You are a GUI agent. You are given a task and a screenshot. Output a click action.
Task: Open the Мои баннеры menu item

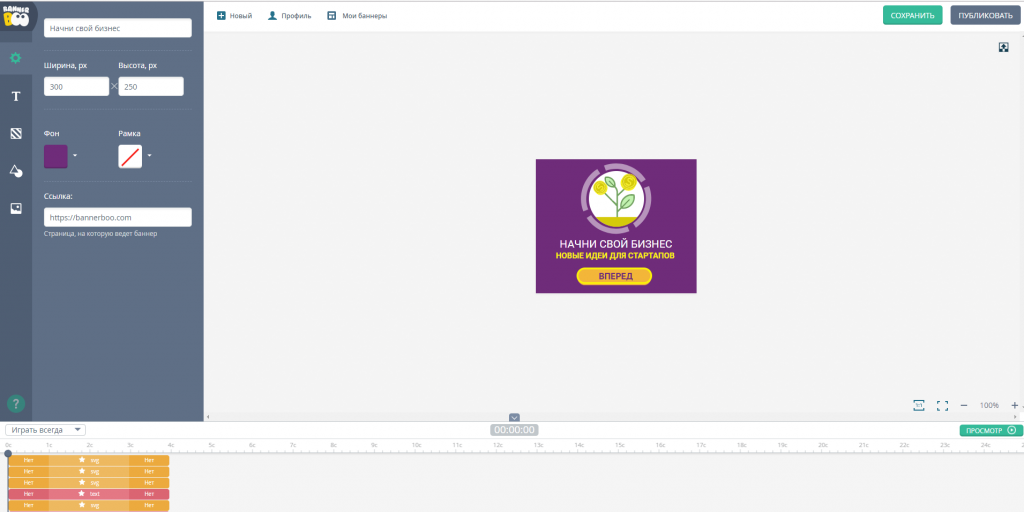(357, 16)
